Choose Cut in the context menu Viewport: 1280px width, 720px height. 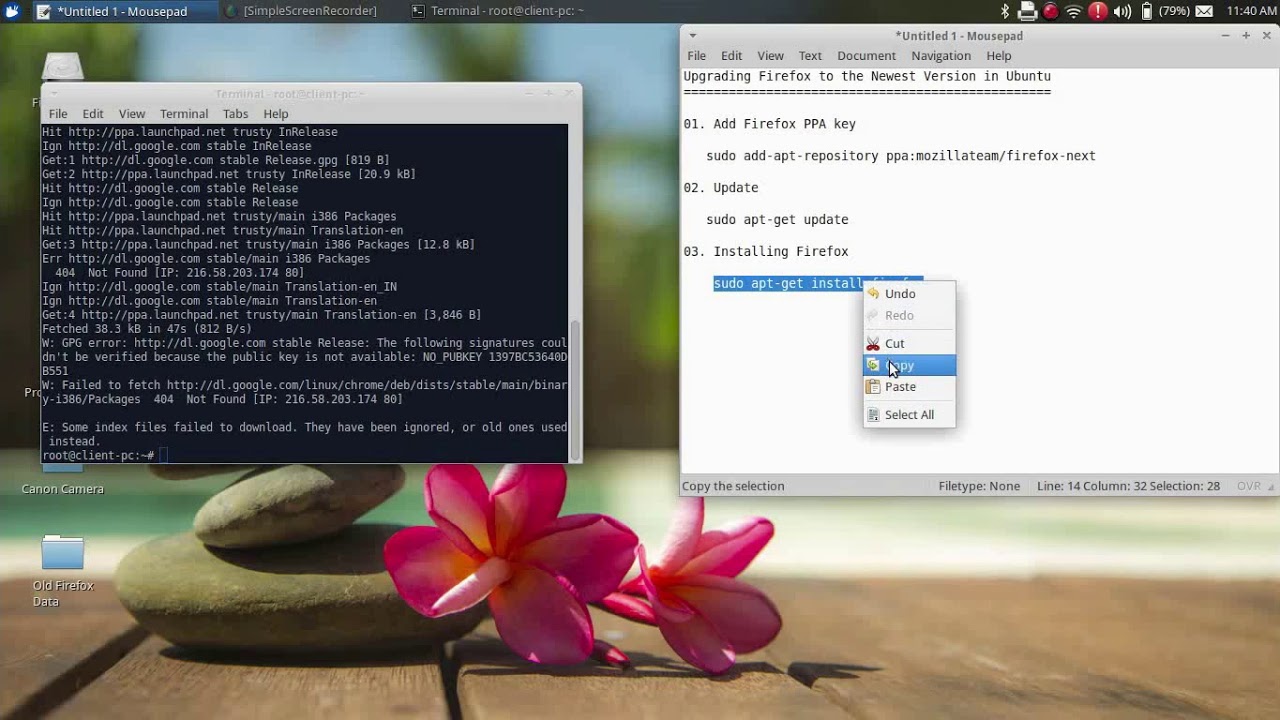909,344
